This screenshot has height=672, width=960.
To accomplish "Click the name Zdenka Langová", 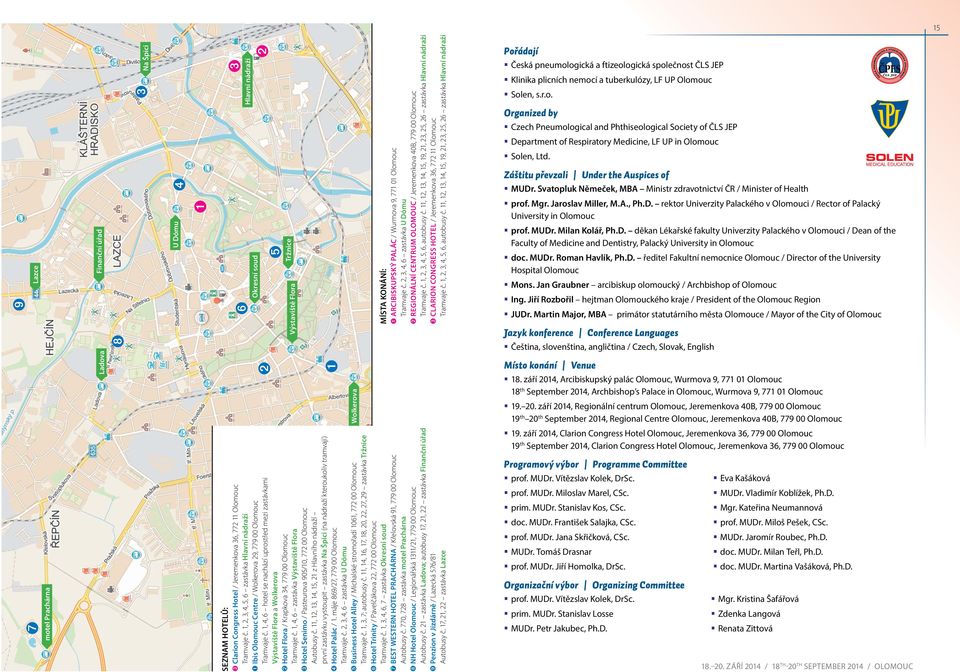I will [x=749, y=613].
